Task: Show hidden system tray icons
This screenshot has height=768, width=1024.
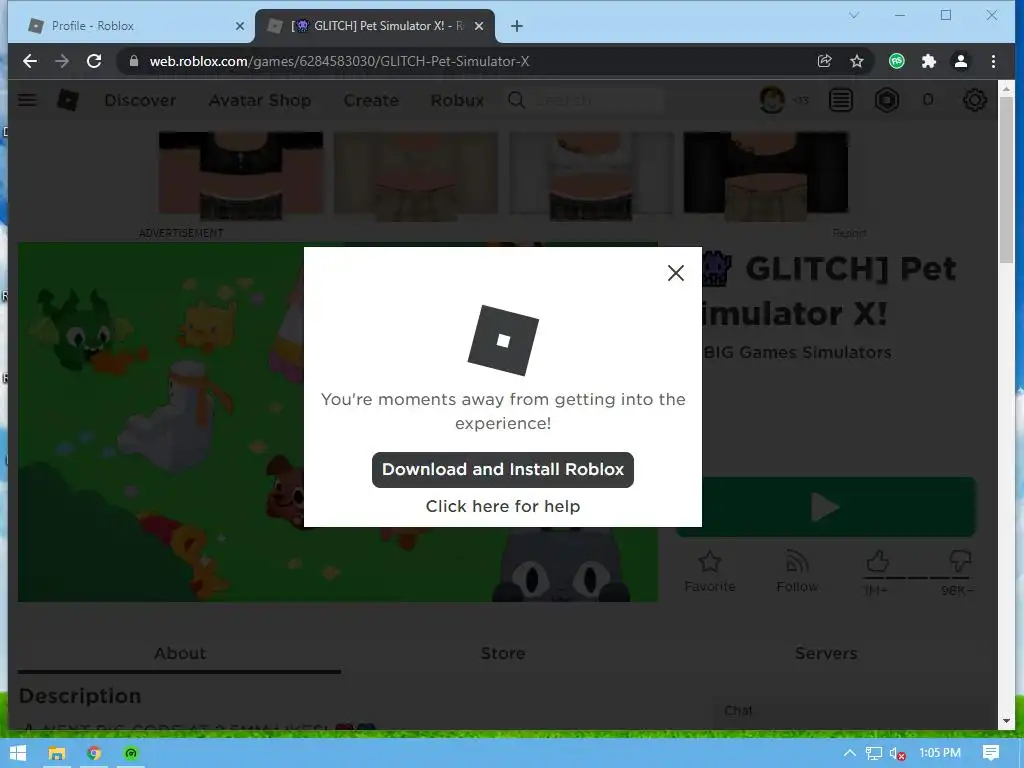Action: coord(850,753)
